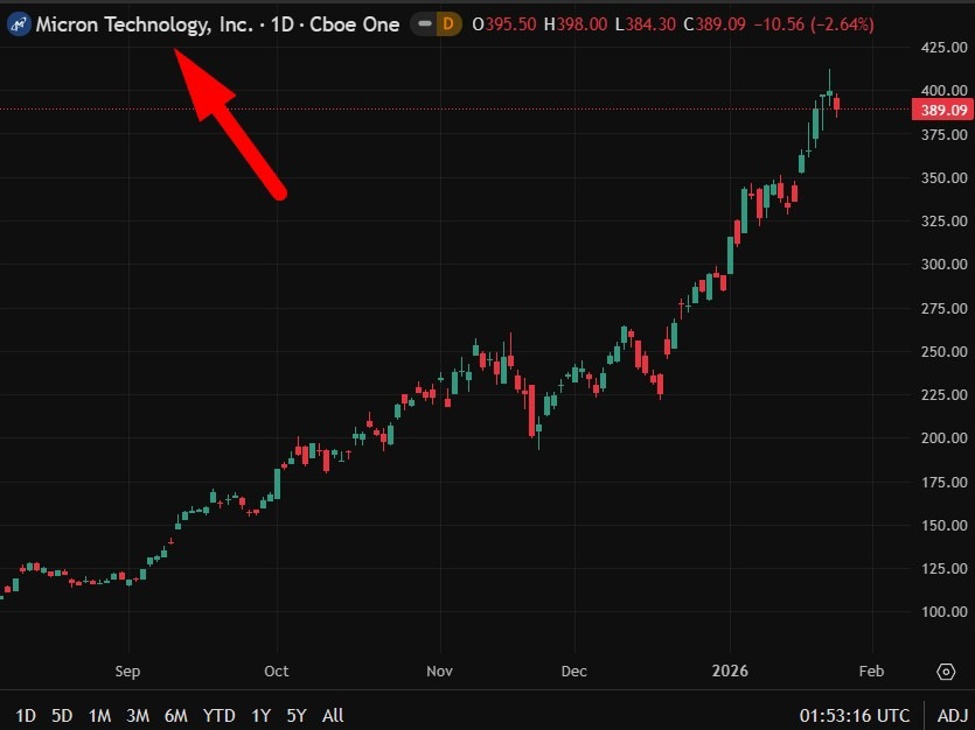Toggle ADJ adjusted price data
Screen dimensions: 975x730
(x=951, y=715)
